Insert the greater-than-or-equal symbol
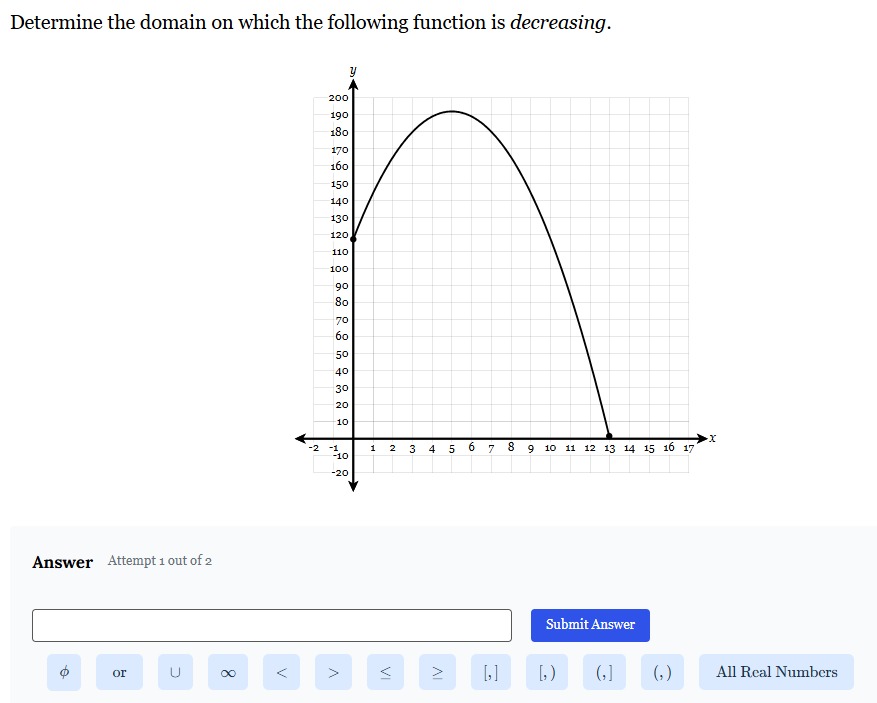Image resolution: width=877 pixels, height=703 pixels. [437, 672]
